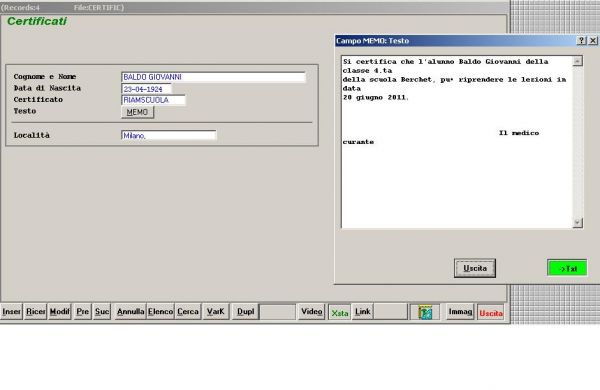Click the Video button
Viewport: 600px width, 390px height.
point(311,312)
